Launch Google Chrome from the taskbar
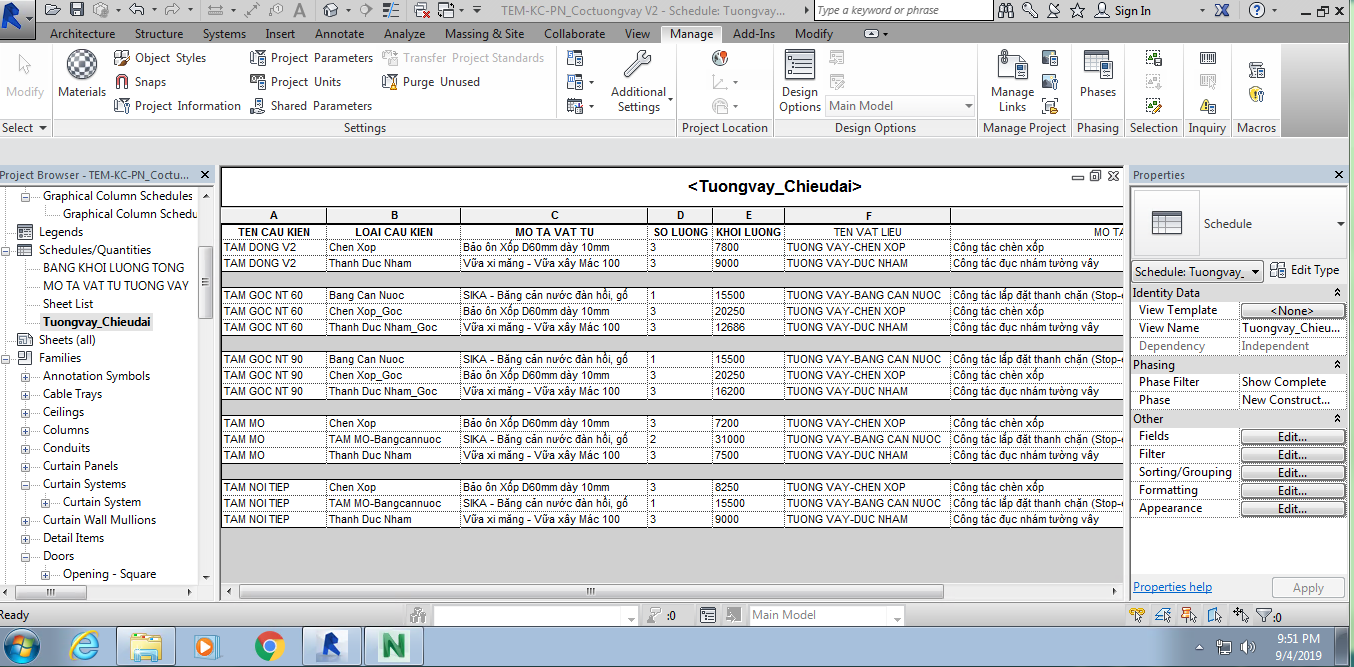The height and width of the screenshot is (667, 1354). coord(269,647)
